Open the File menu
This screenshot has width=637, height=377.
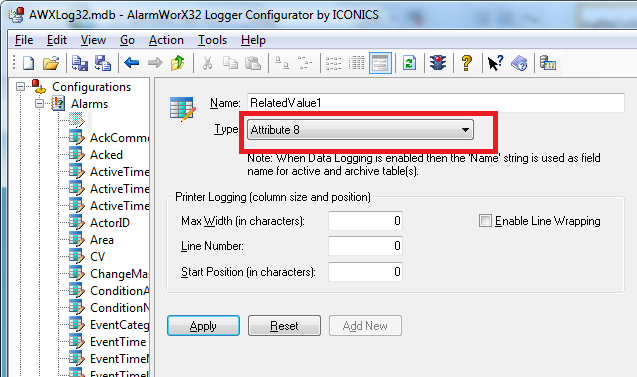[24, 40]
